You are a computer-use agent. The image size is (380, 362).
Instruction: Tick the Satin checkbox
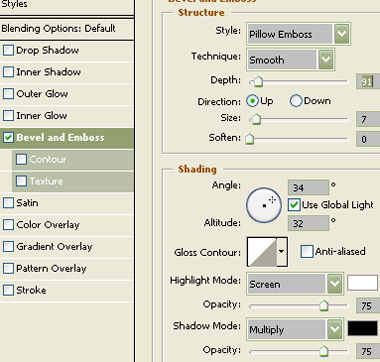pyautogui.click(x=8, y=203)
